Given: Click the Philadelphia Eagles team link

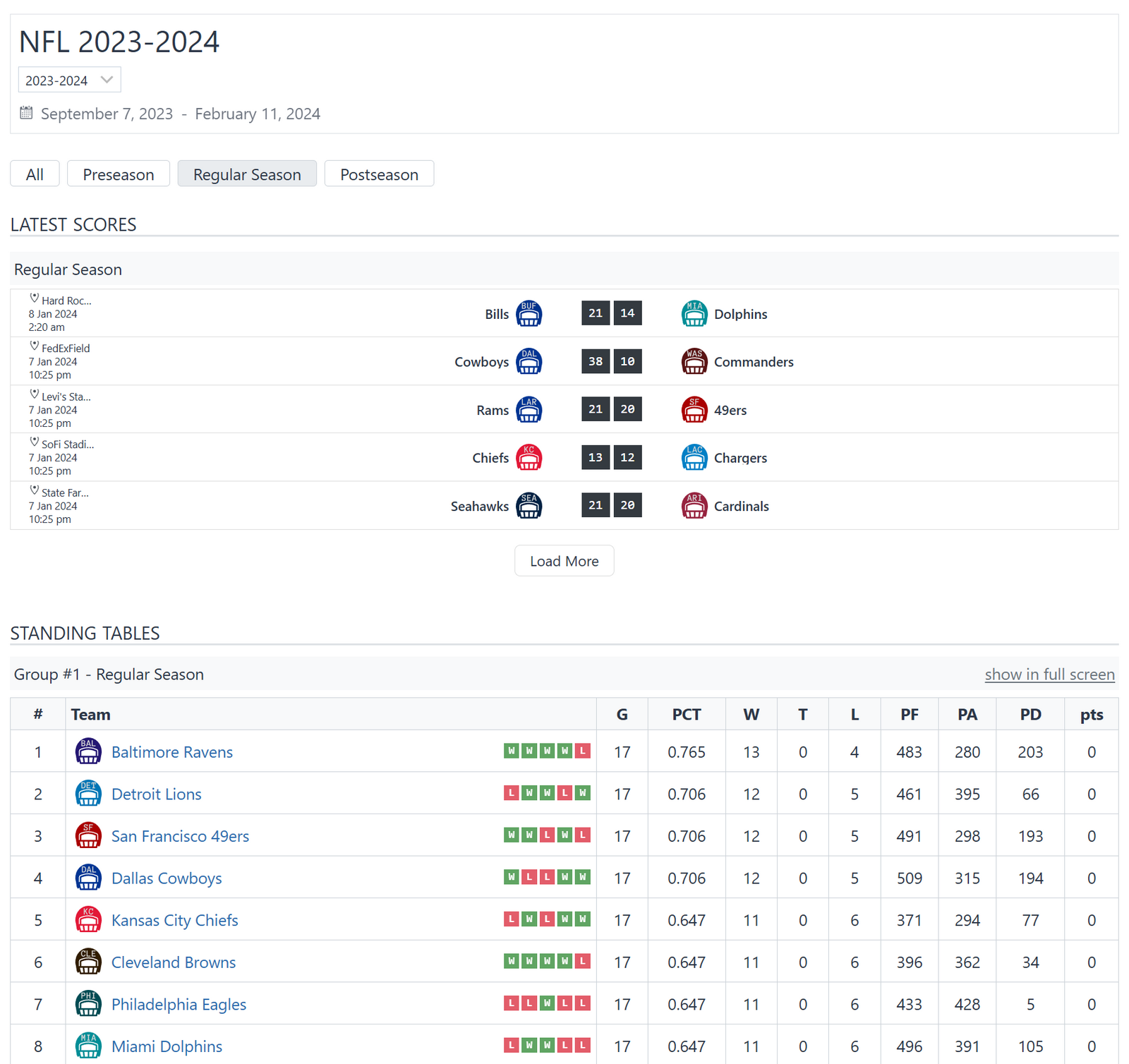Looking at the screenshot, I should (179, 1004).
